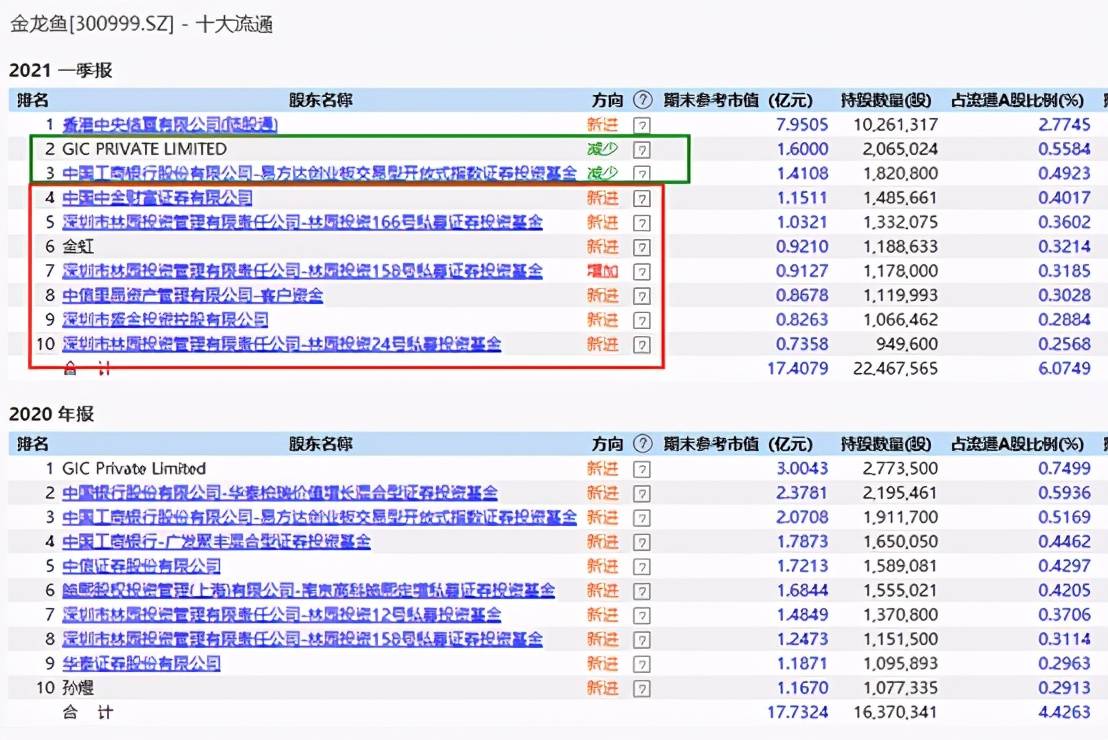Click the help box icon in the 中国中金财富证券 row
This screenshot has width=1108, height=740.
tap(642, 199)
